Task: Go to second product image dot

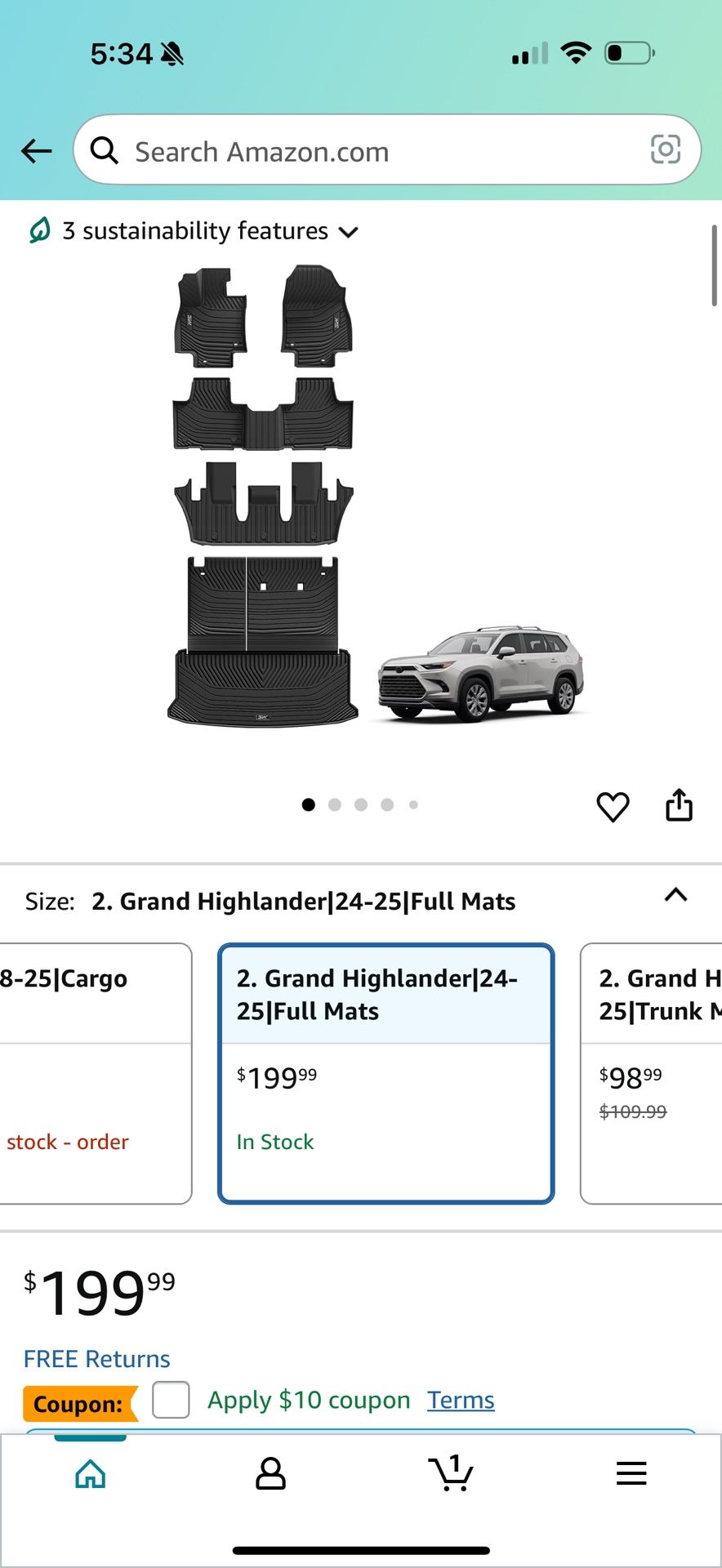Action: [335, 804]
